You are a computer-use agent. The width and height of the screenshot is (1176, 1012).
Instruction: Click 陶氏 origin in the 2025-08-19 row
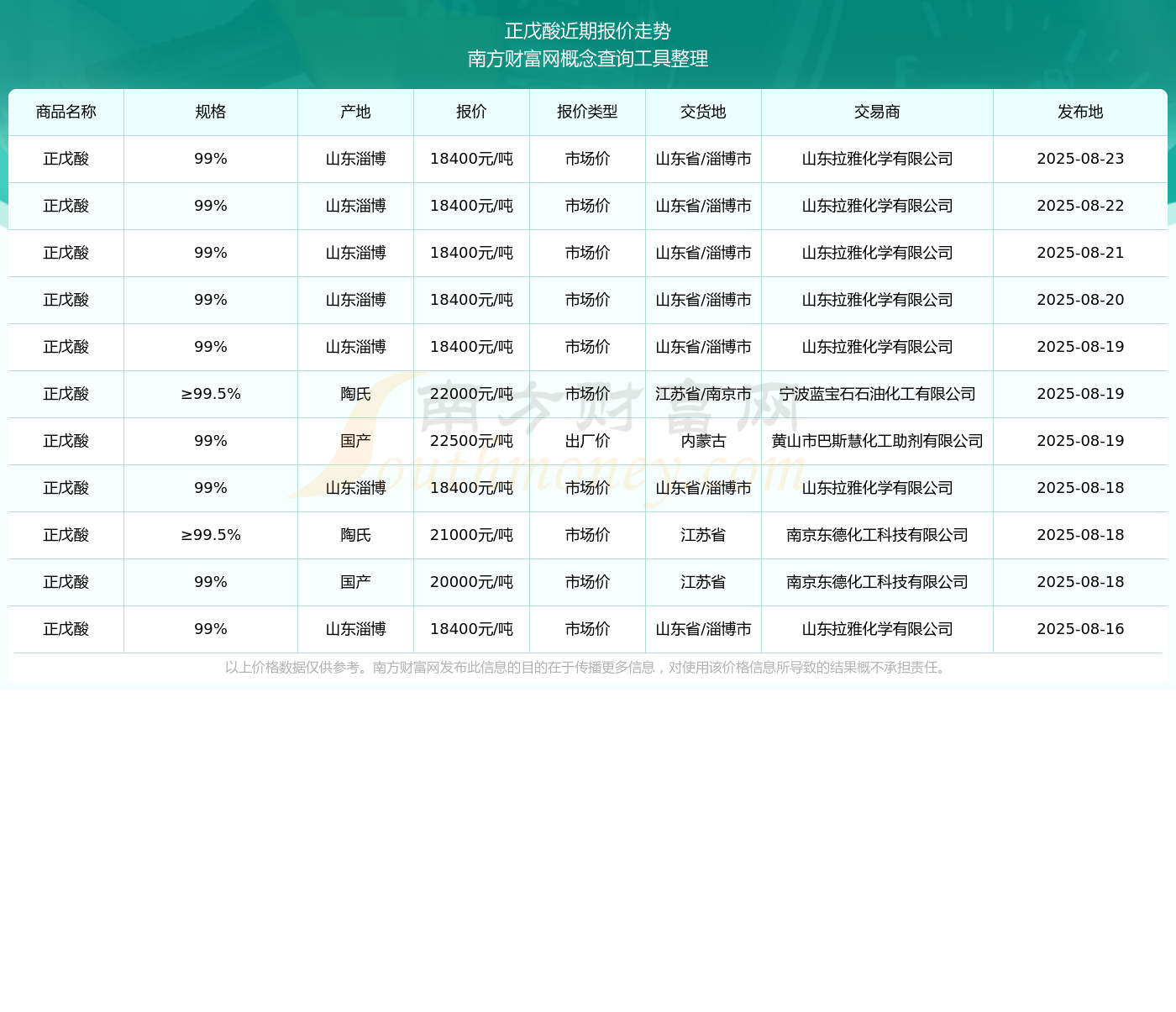point(356,394)
